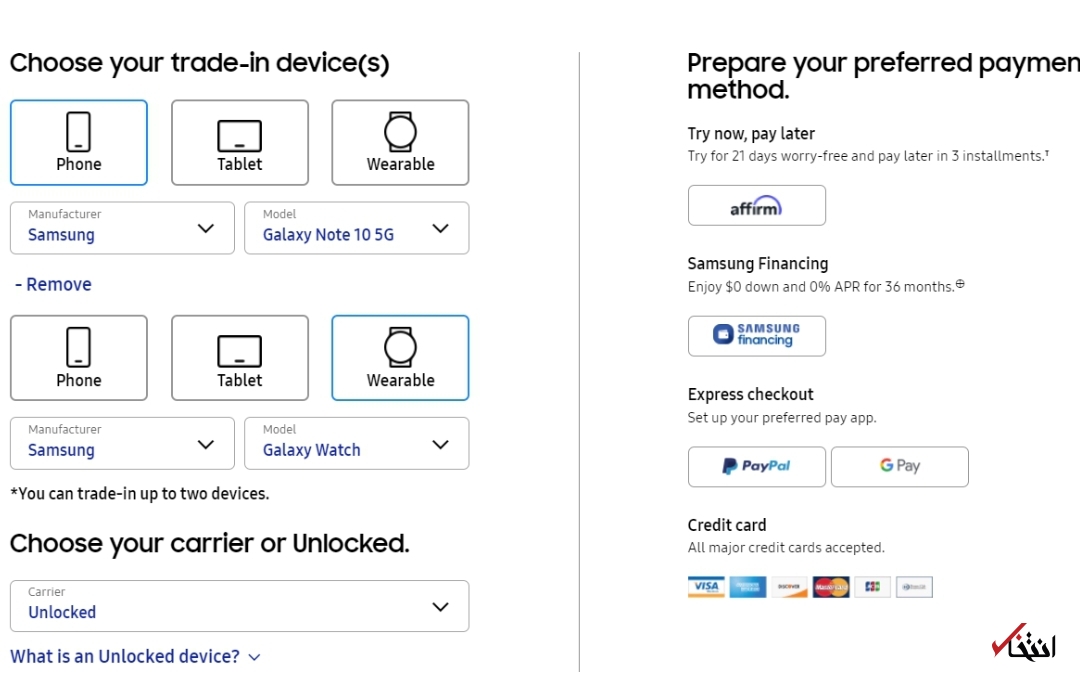Expand "What is an Unlocked device?"
1080x678 pixels.
tap(135, 657)
